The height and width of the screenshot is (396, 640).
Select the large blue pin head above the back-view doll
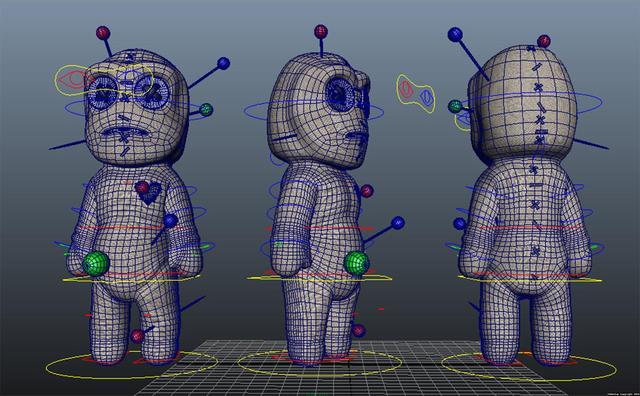pos(455,34)
